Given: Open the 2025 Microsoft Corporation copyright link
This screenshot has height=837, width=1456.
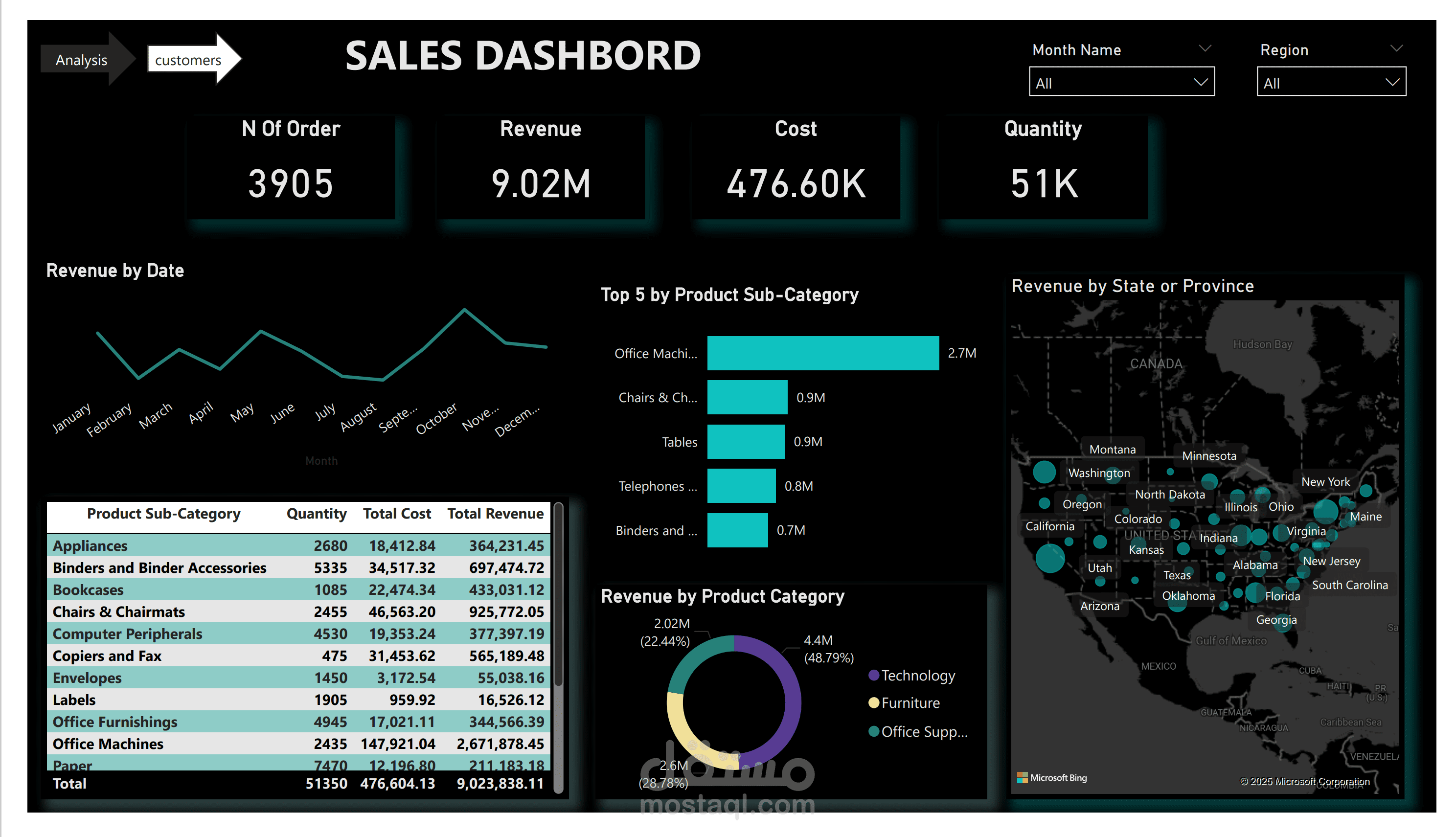Looking at the screenshot, I should click(1304, 781).
